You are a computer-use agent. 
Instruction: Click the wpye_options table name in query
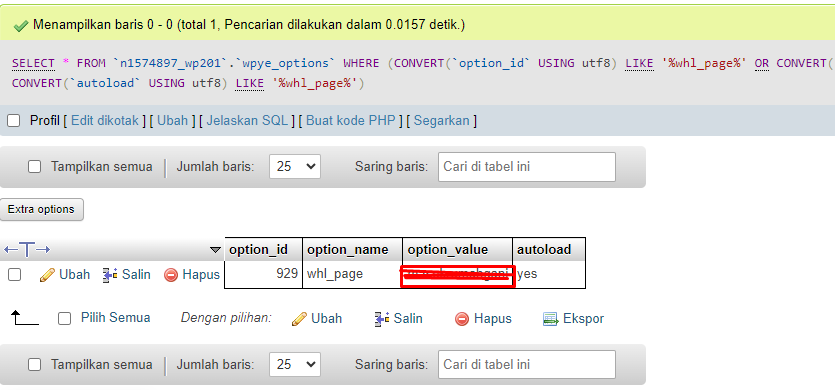pyautogui.click(x=289, y=63)
